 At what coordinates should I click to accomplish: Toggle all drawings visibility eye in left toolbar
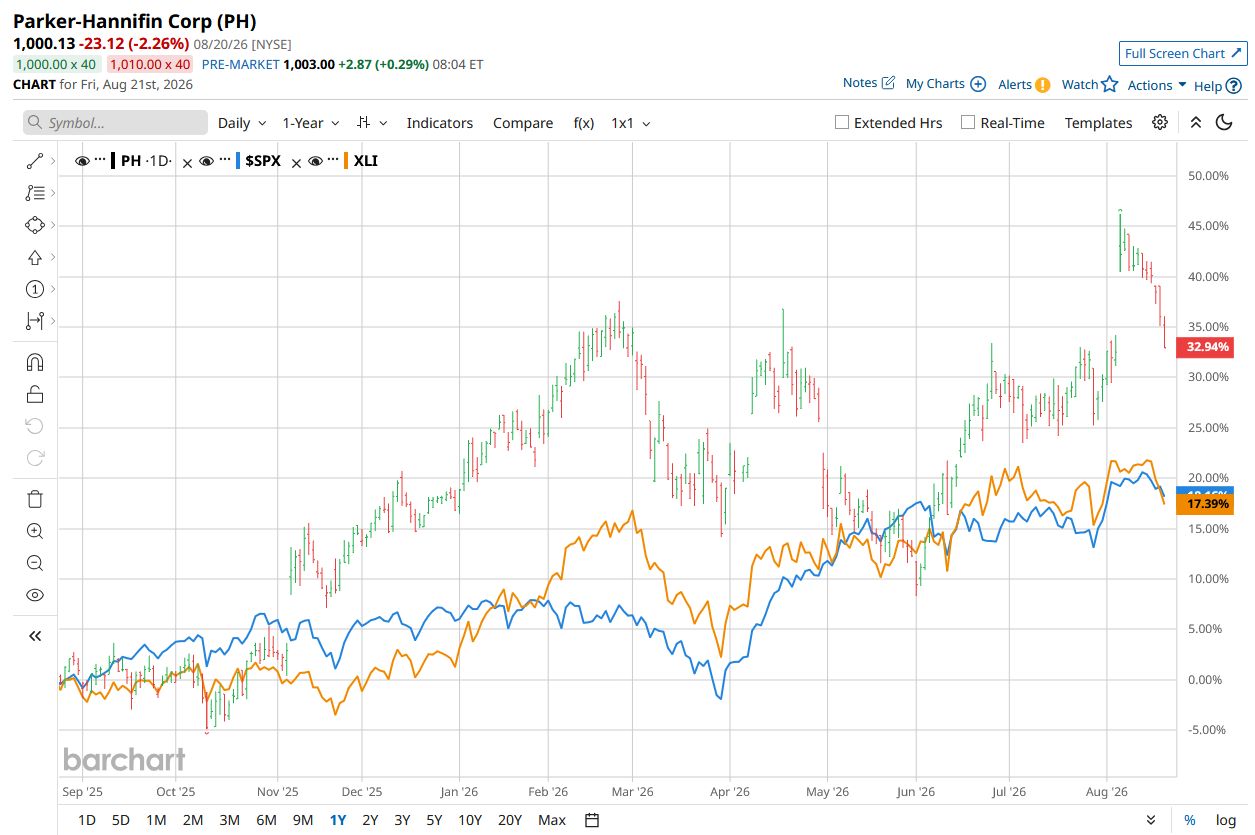tap(34, 595)
